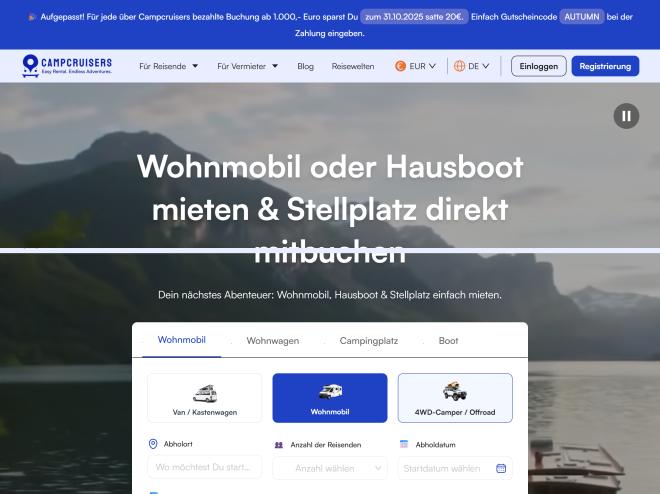Switch to Boot tab
The width and height of the screenshot is (660, 494).
pos(448,341)
